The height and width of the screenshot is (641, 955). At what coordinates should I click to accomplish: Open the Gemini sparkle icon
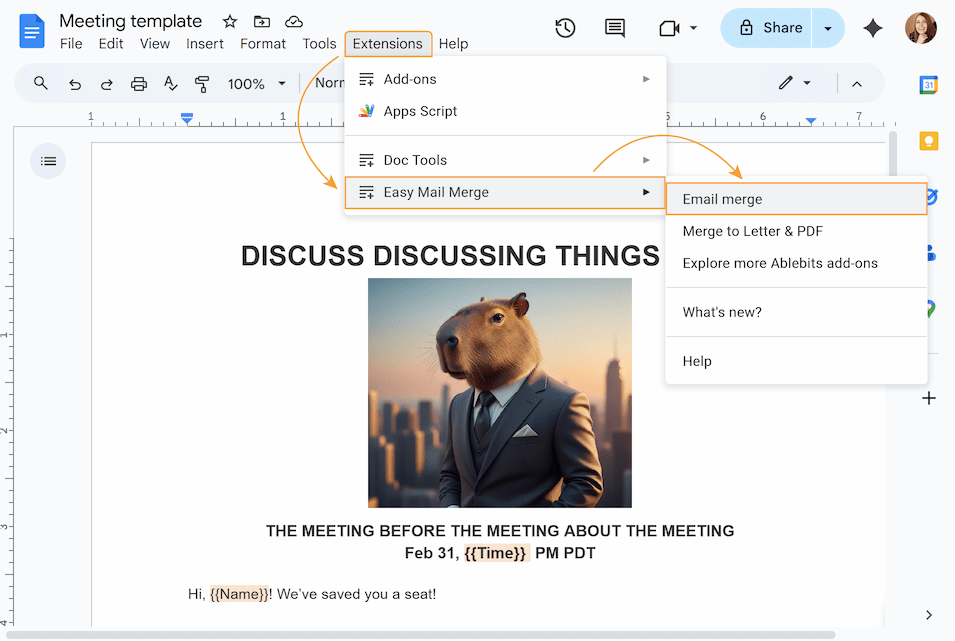(873, 28)
